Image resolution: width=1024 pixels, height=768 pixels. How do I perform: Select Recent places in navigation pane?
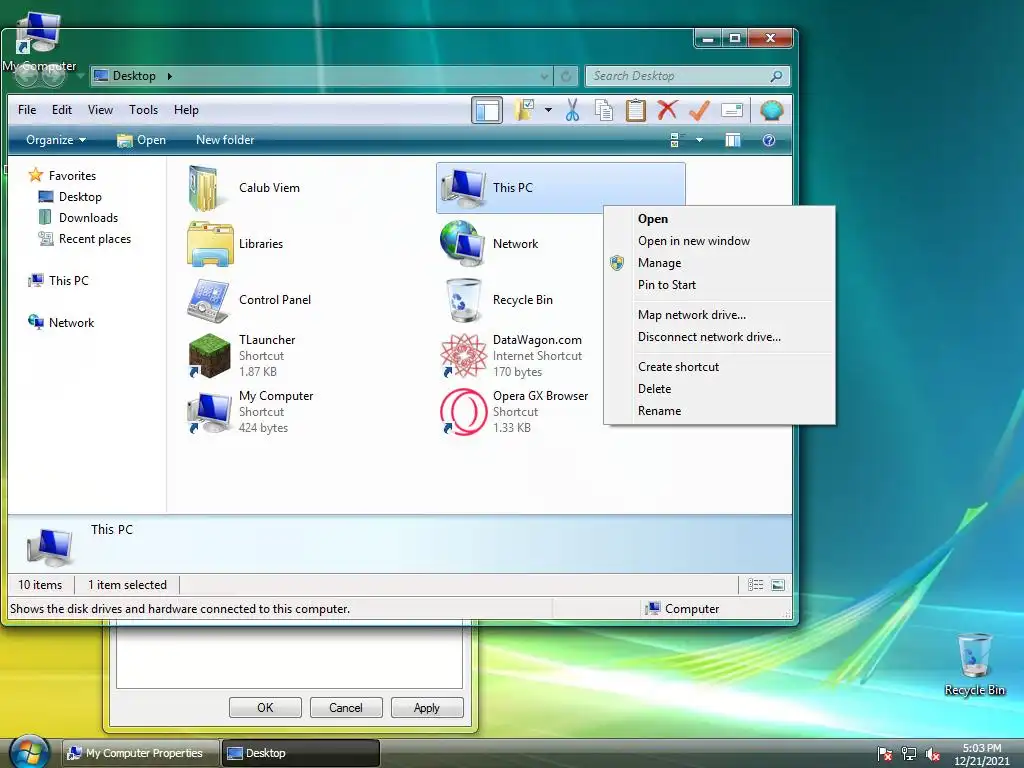click(x=85, y=239)
